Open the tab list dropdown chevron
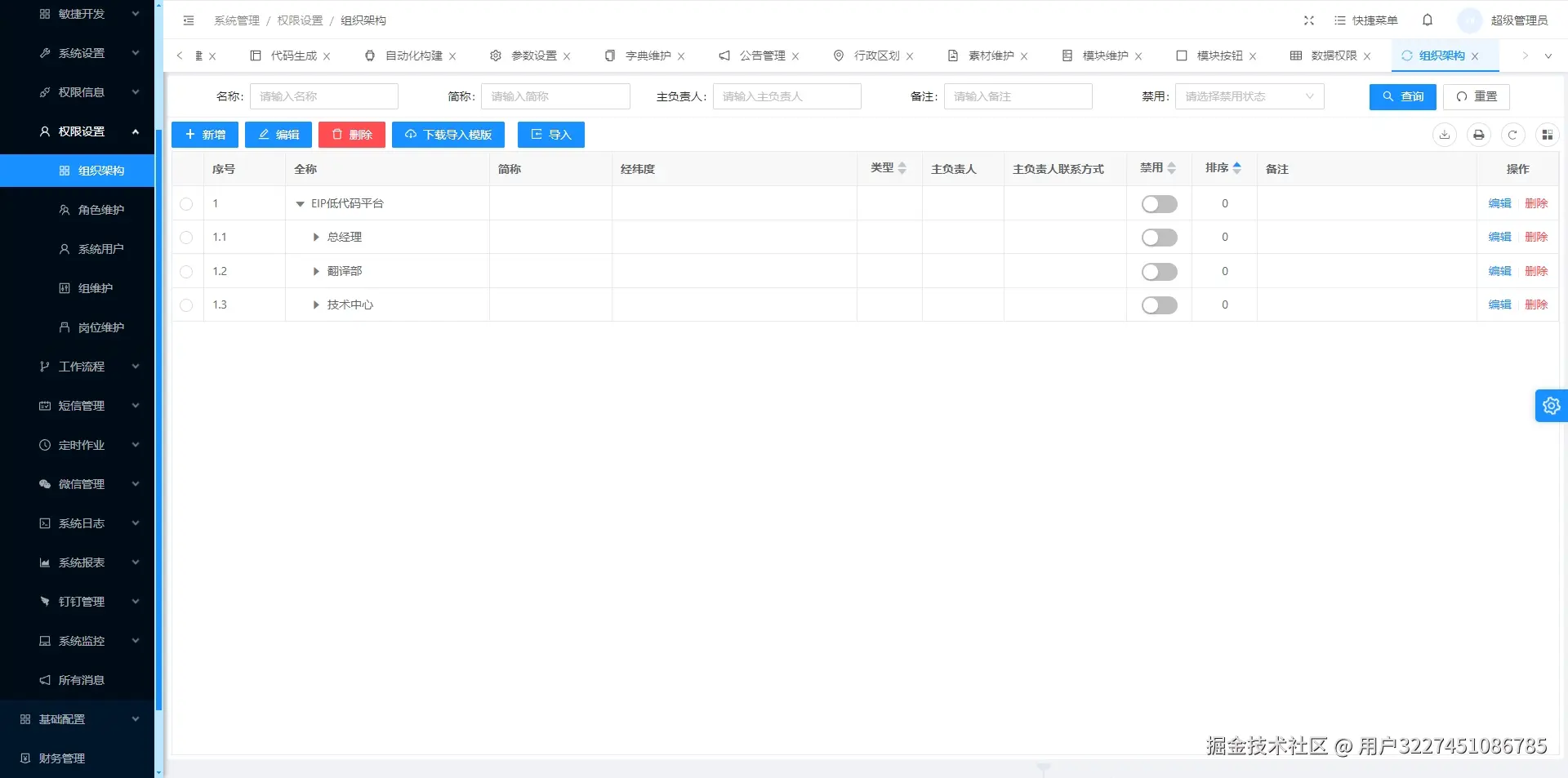The image size is (1568, 778). [1548, 56]
